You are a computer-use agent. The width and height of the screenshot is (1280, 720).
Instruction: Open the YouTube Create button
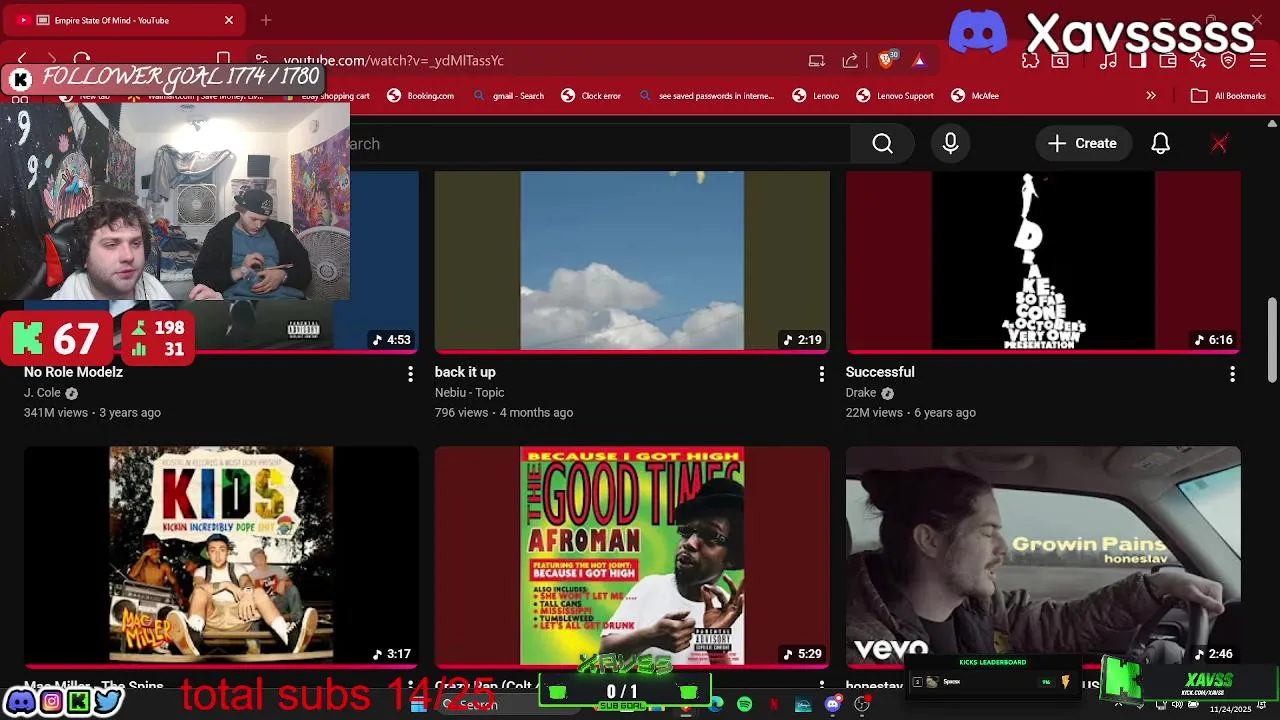pyautogui.click(x=1082, y=144)
